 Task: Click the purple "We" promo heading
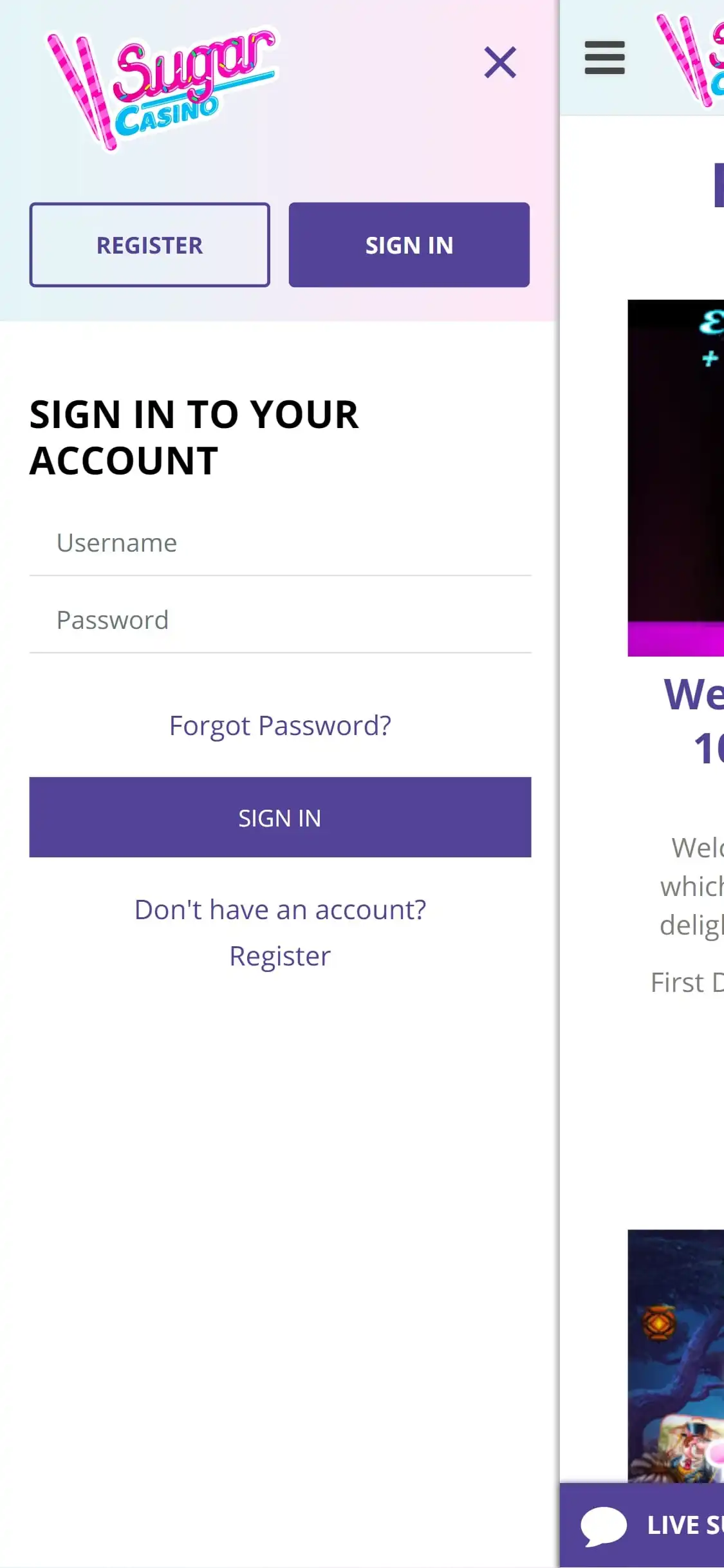(694, 695)
